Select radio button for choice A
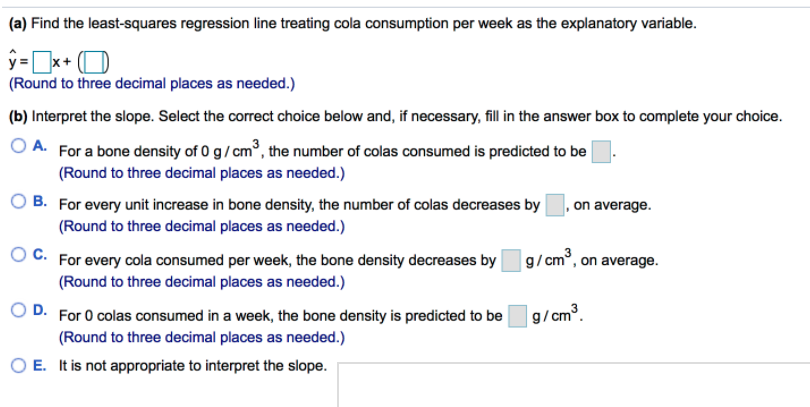Screen dimensions: 810x407 point(18,150)
